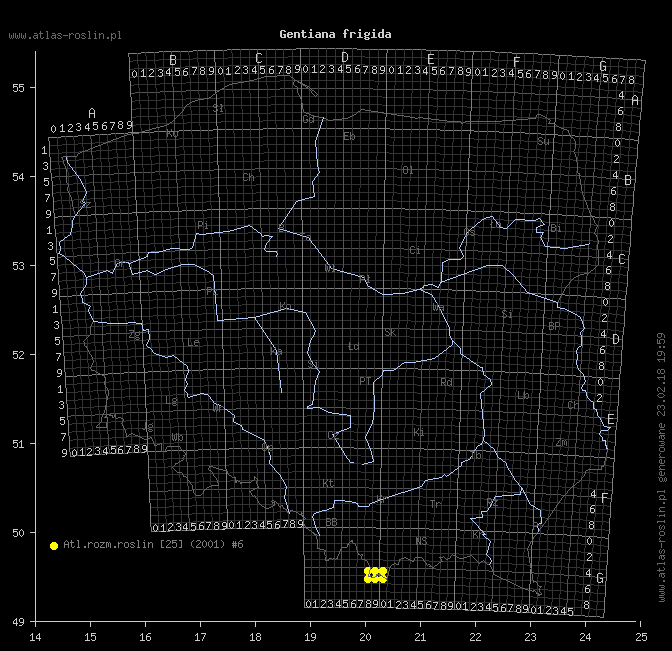Click the Sz city label

[x=85, y=204]
